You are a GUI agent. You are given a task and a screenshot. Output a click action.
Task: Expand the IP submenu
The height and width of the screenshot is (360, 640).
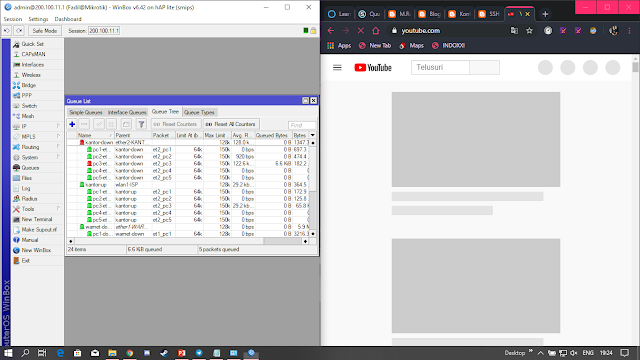click(x=58, y=126)
